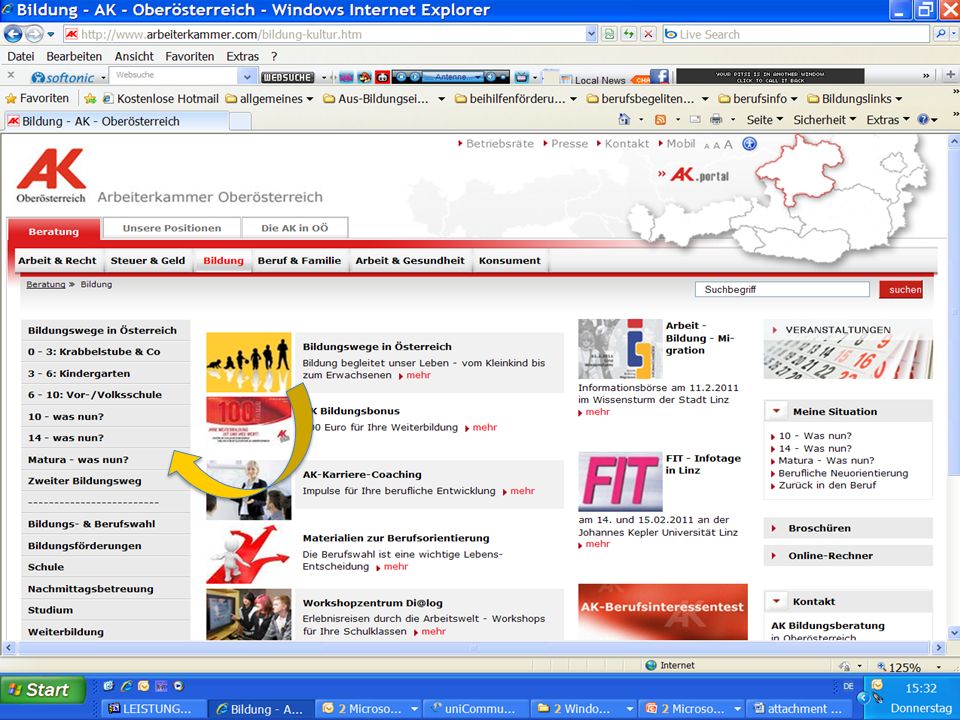Click the Live Search input box
This screenshot has width=960, height=720.
pos(796,34)
